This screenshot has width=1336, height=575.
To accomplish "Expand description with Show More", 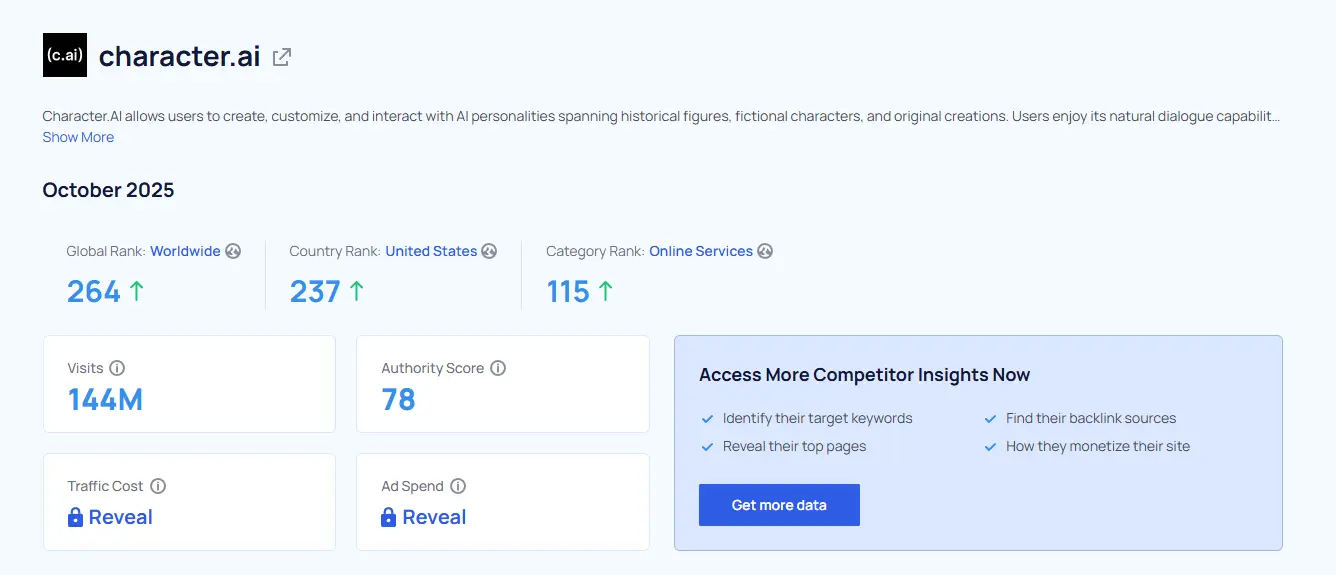I will click(78, 137).
